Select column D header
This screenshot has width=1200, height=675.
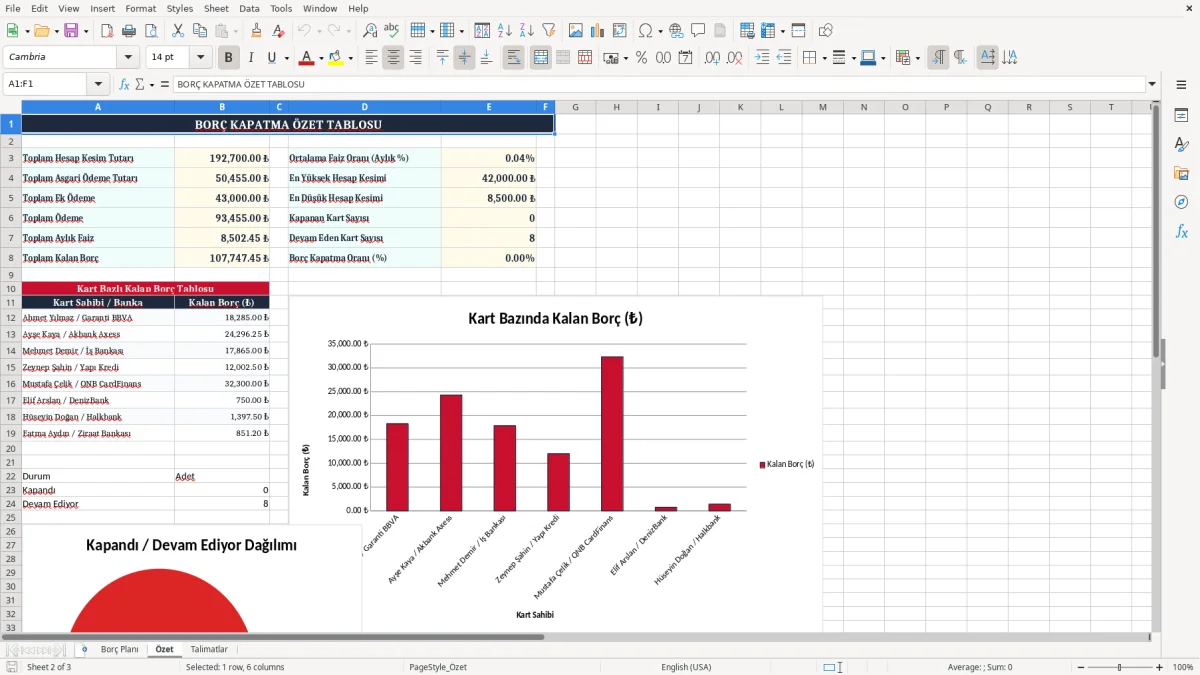point(364,107)
